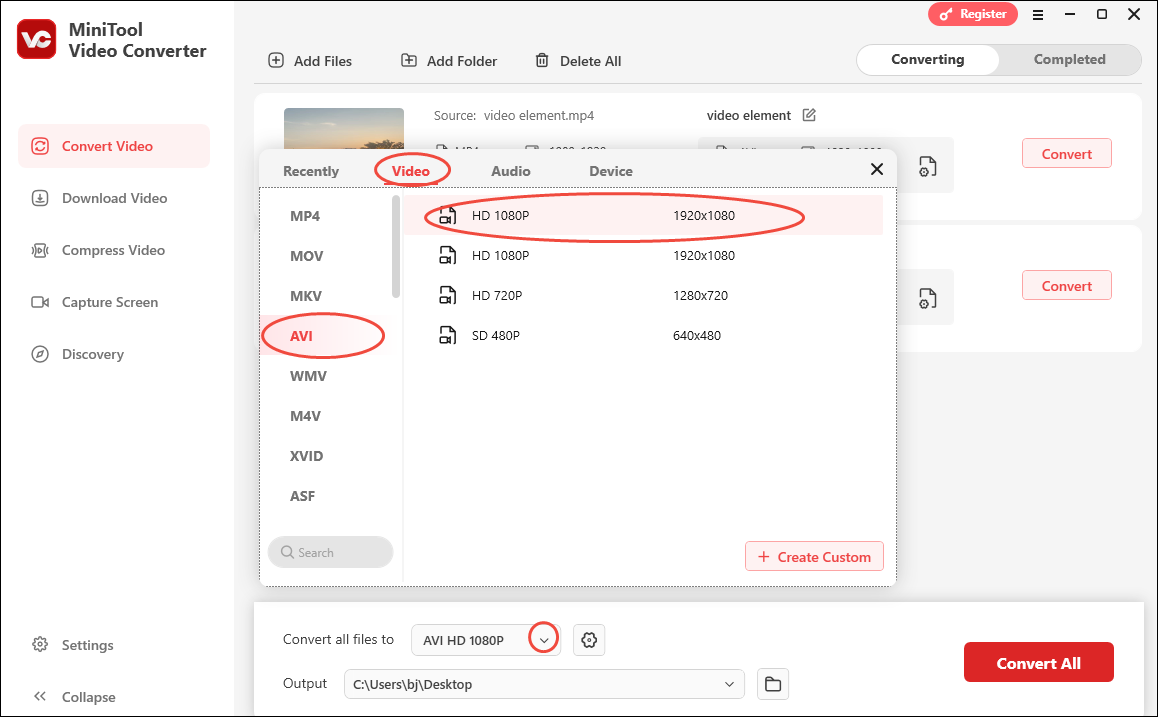
Task: Click HD 720P preset file icon
Action: click(x=448, y=295)
